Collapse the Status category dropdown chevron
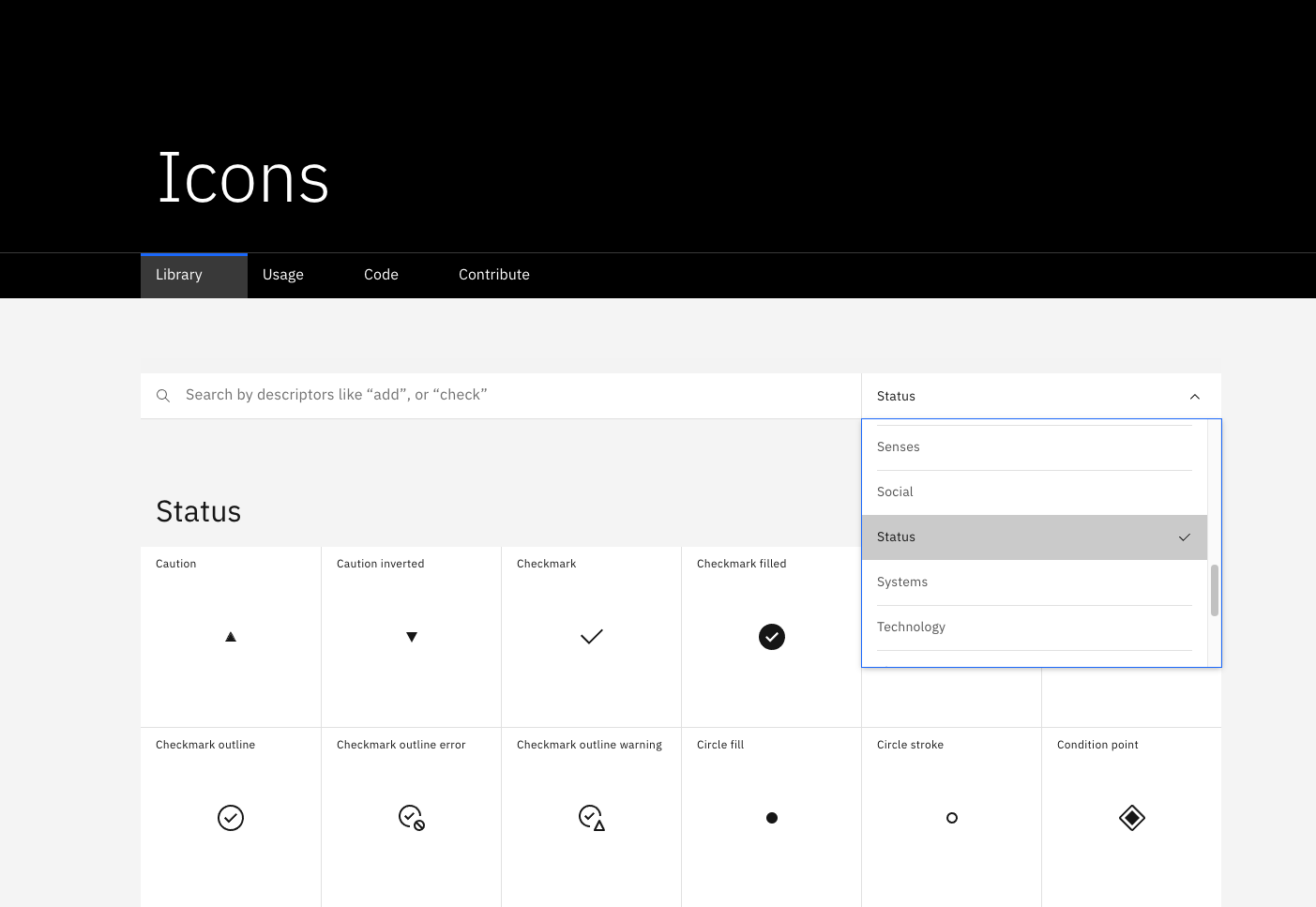The width and height of the screenshot is (1316, 907). tap(1194, 397)
